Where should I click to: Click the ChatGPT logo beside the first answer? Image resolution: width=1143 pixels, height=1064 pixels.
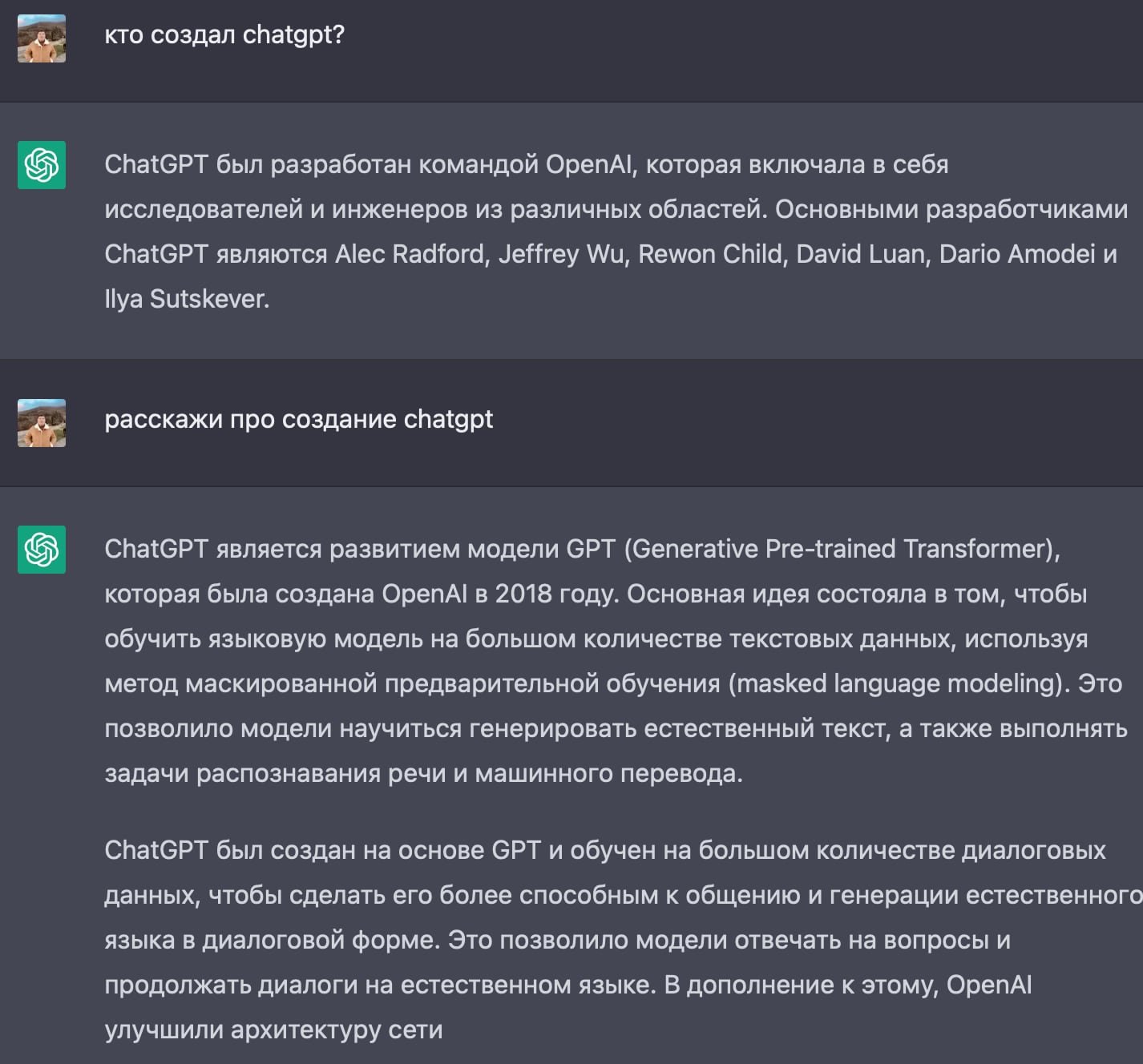coord(42,165)
